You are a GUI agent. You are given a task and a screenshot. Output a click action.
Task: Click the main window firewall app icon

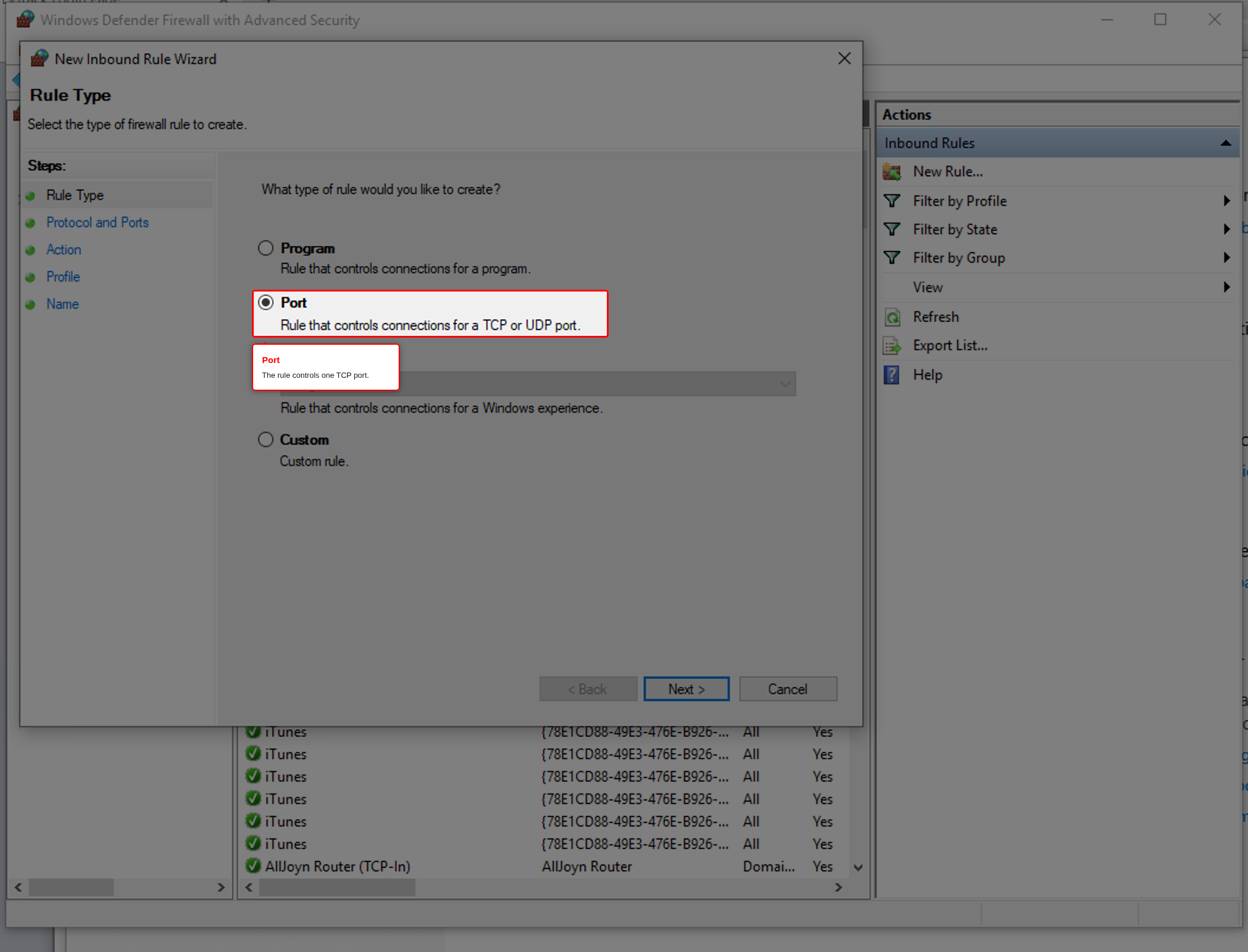(x=25, y=19)
